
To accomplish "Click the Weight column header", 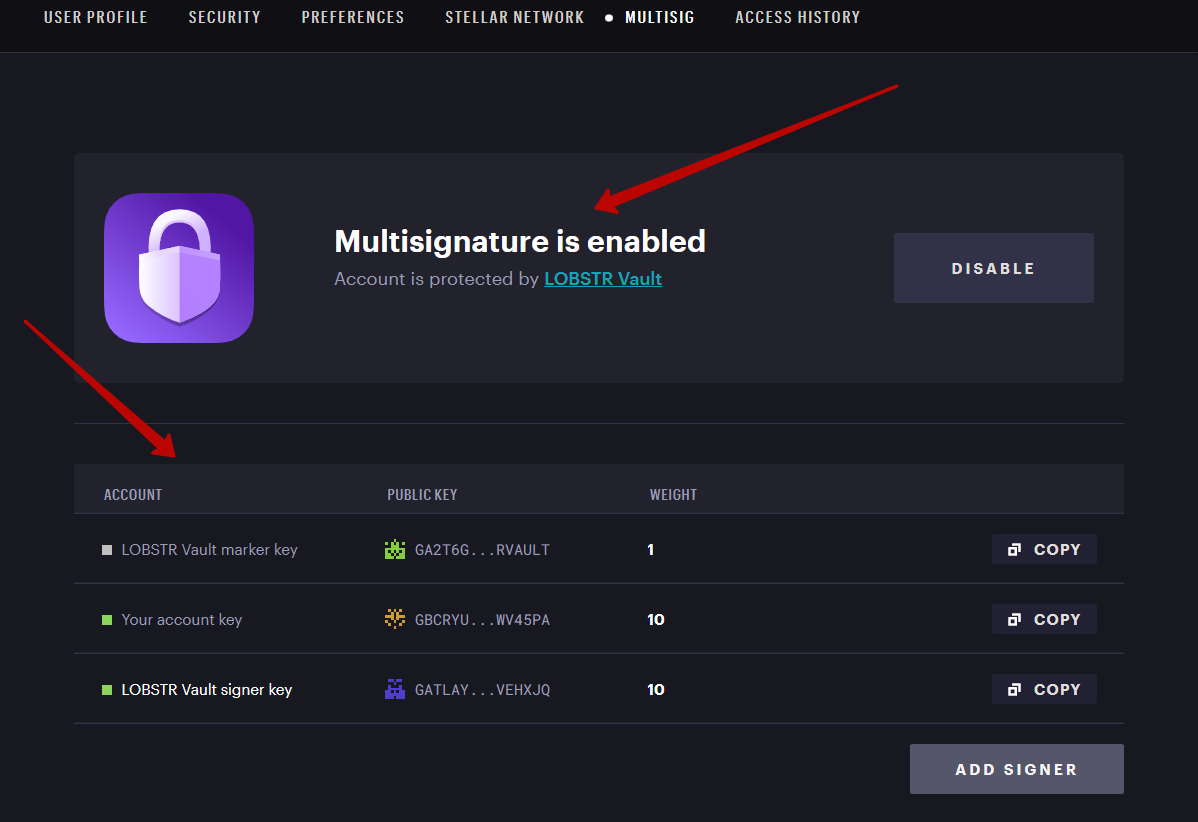I will (673, 494).
